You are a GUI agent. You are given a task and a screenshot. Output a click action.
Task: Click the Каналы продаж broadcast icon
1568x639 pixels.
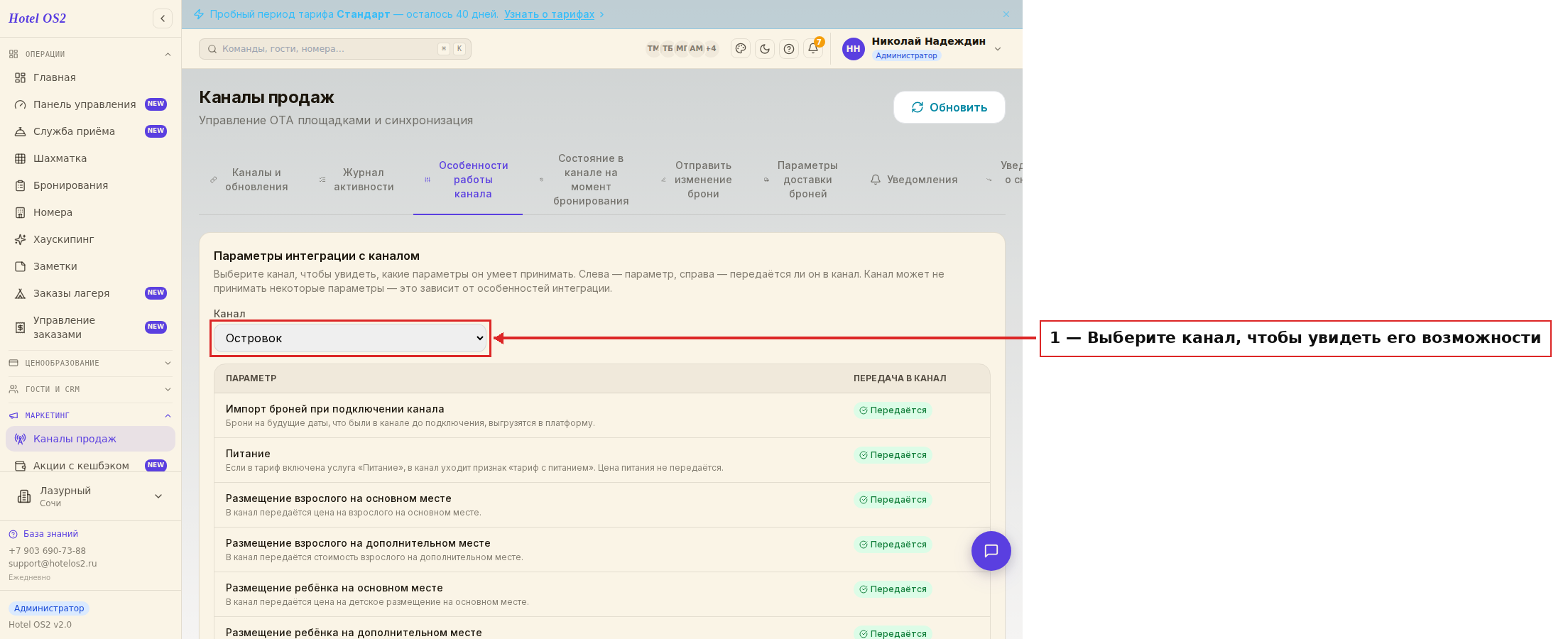pyautogui.click(x=21, y=439)
